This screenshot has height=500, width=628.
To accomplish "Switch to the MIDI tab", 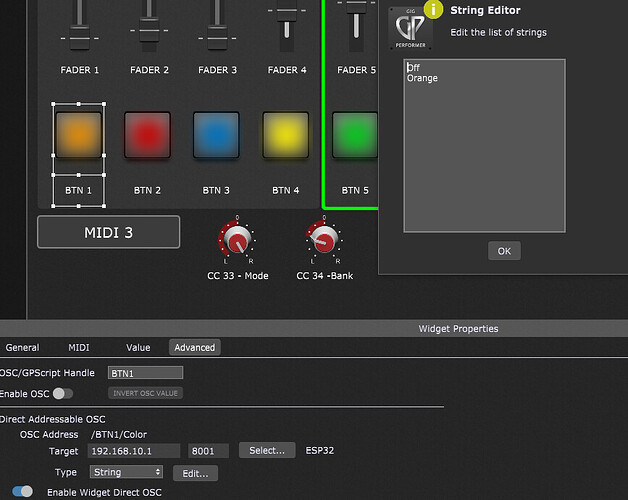I will click(x=79, y=347).
